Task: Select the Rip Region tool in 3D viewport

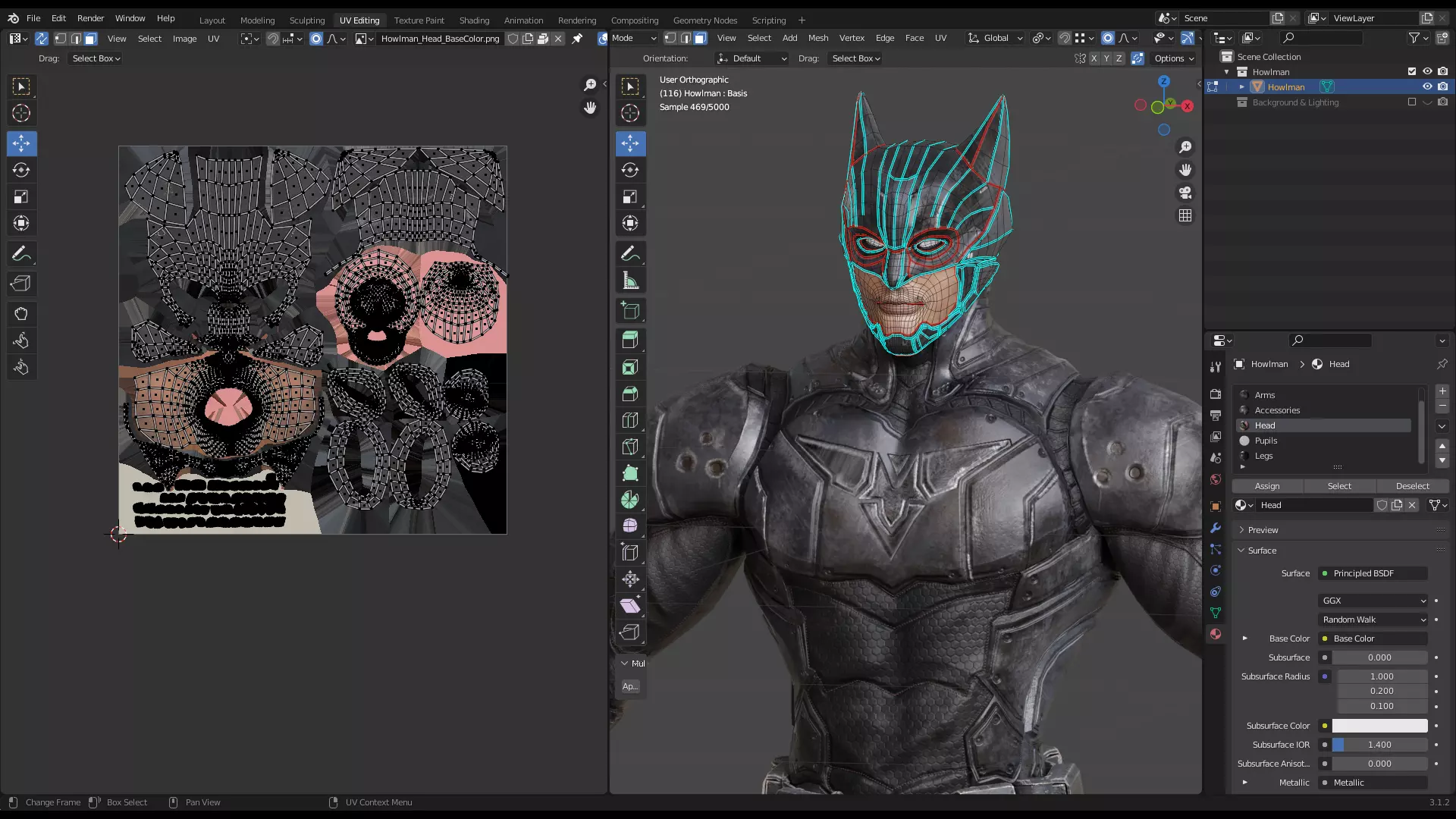Action: click(630, 632)
